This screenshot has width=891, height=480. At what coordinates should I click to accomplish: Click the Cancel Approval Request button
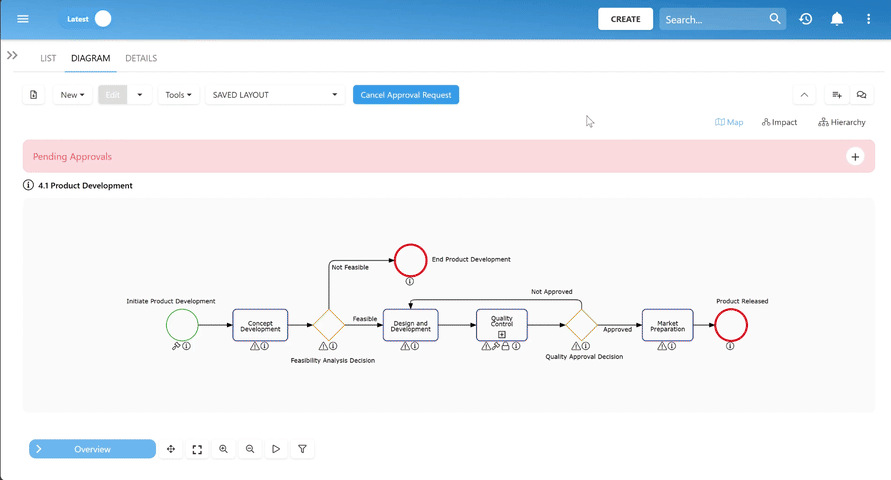(405, 95)
